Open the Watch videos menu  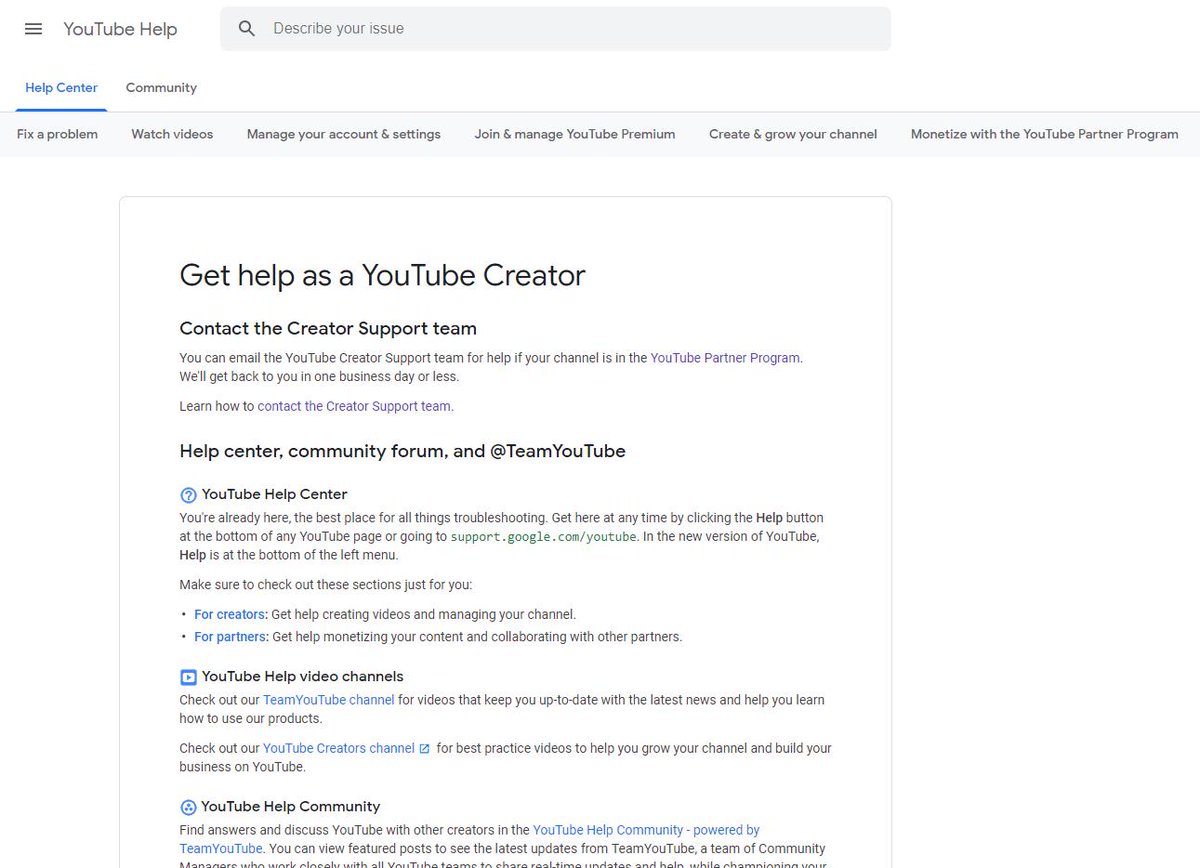coord(172,134)
